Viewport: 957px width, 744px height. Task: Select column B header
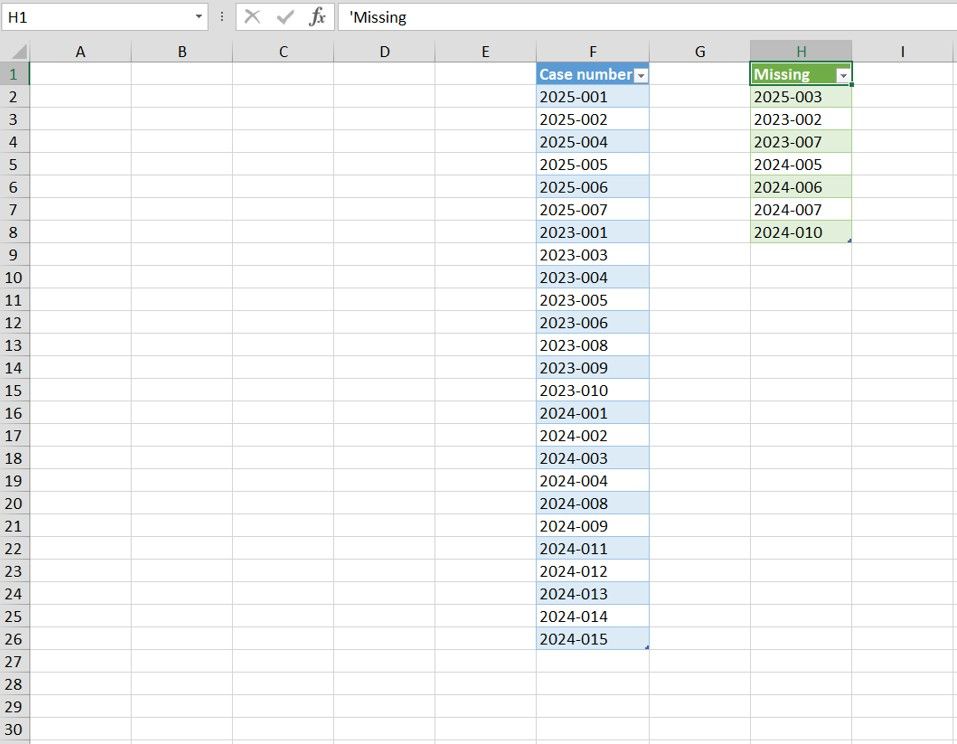pos(182,52)
